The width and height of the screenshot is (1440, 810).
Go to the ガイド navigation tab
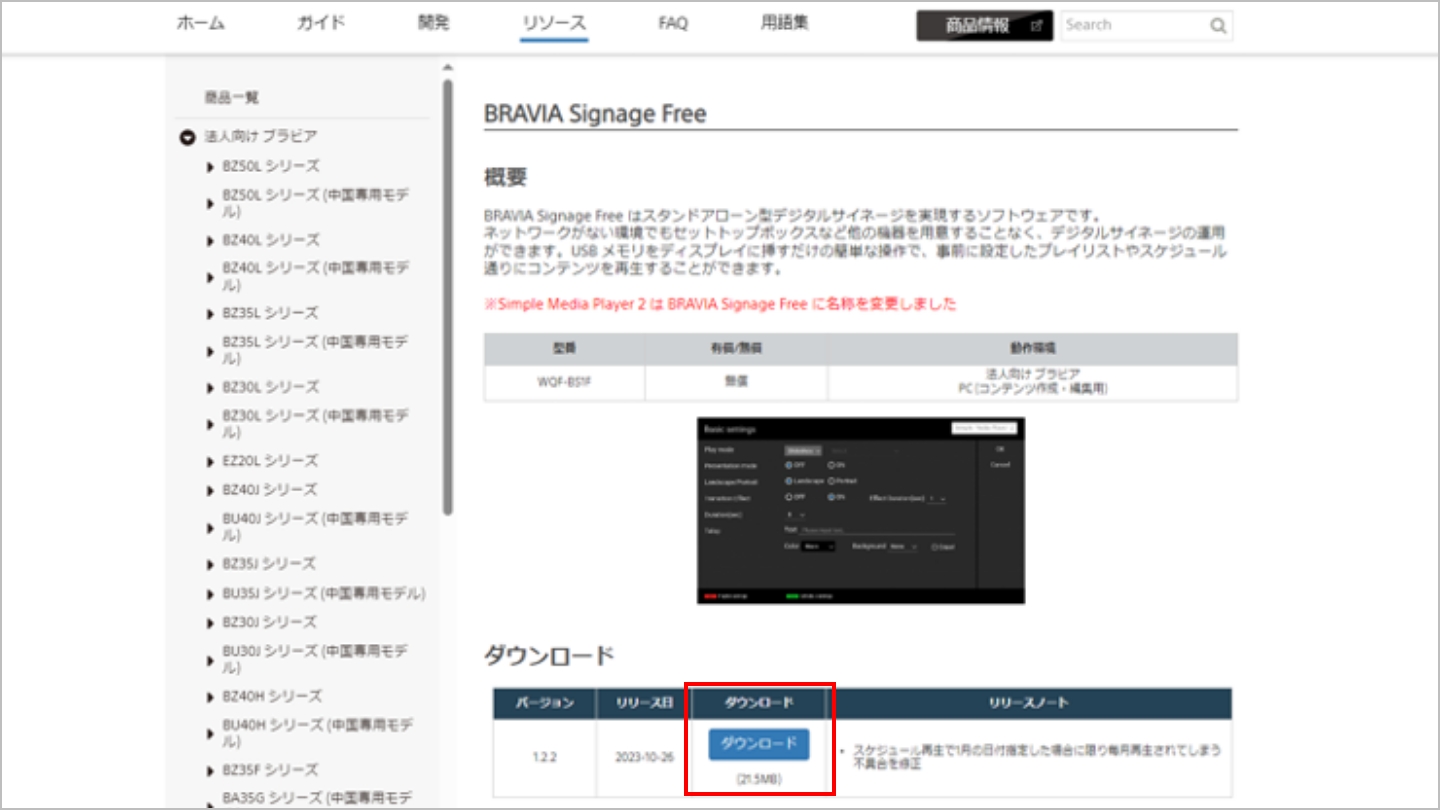[321, 24]
